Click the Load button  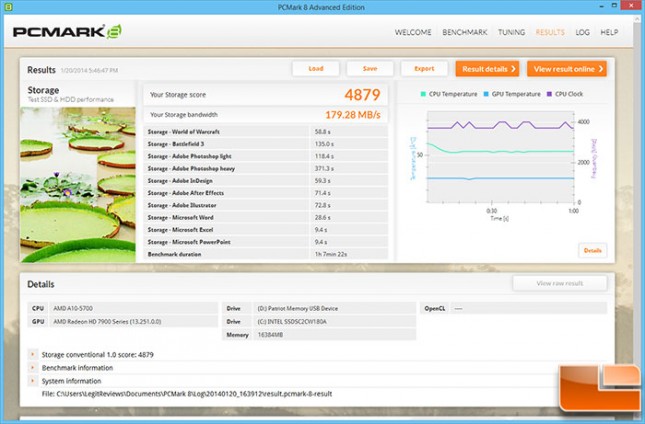pyautogui.click(x=316, y=69)
